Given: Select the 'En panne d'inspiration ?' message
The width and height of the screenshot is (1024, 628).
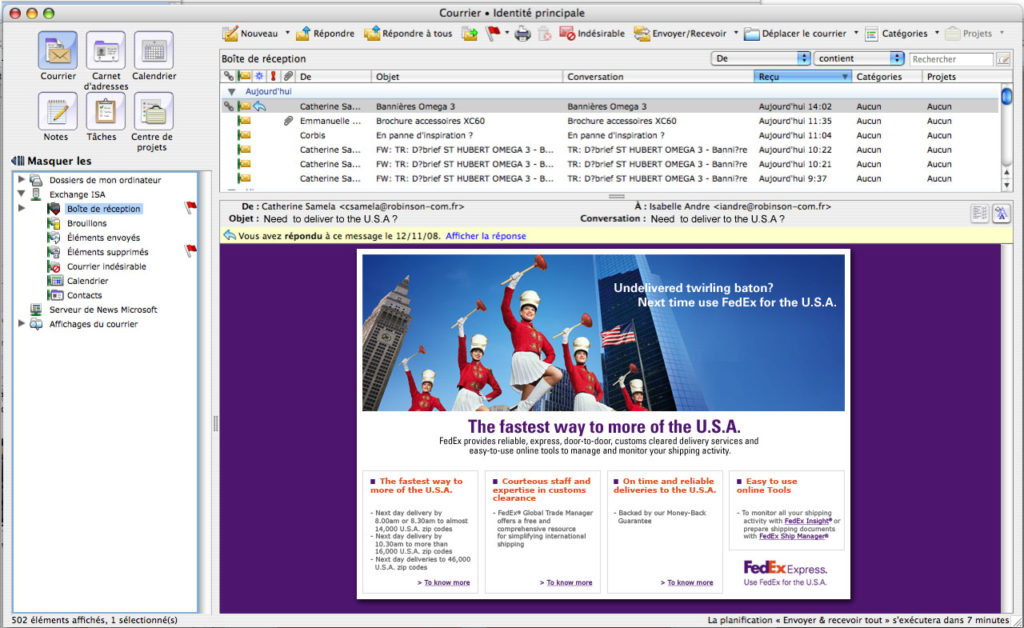Looking at the screenshot, I should (609, 135).
